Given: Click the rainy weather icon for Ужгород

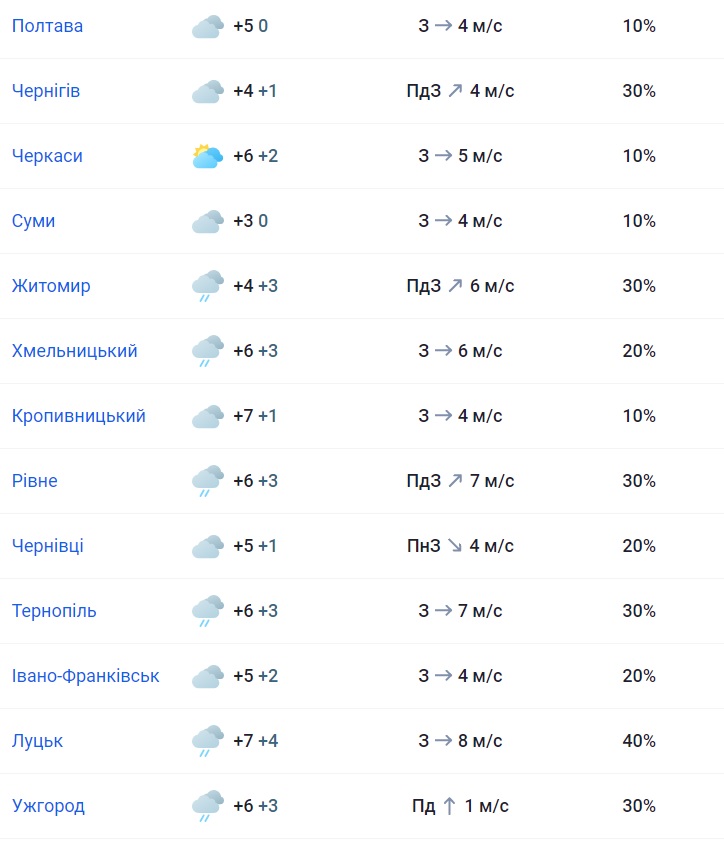Looking at the screenshot, I should point(207,807).
